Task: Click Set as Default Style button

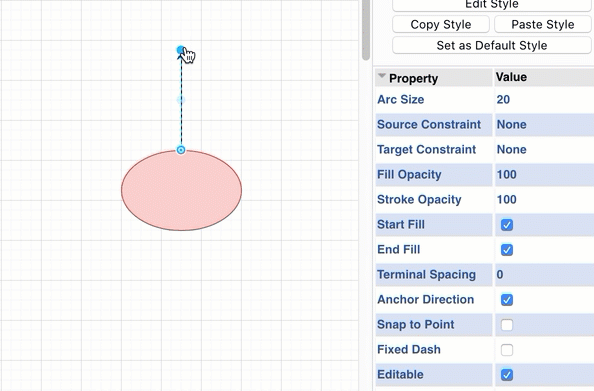Action: tap(492, 45)
